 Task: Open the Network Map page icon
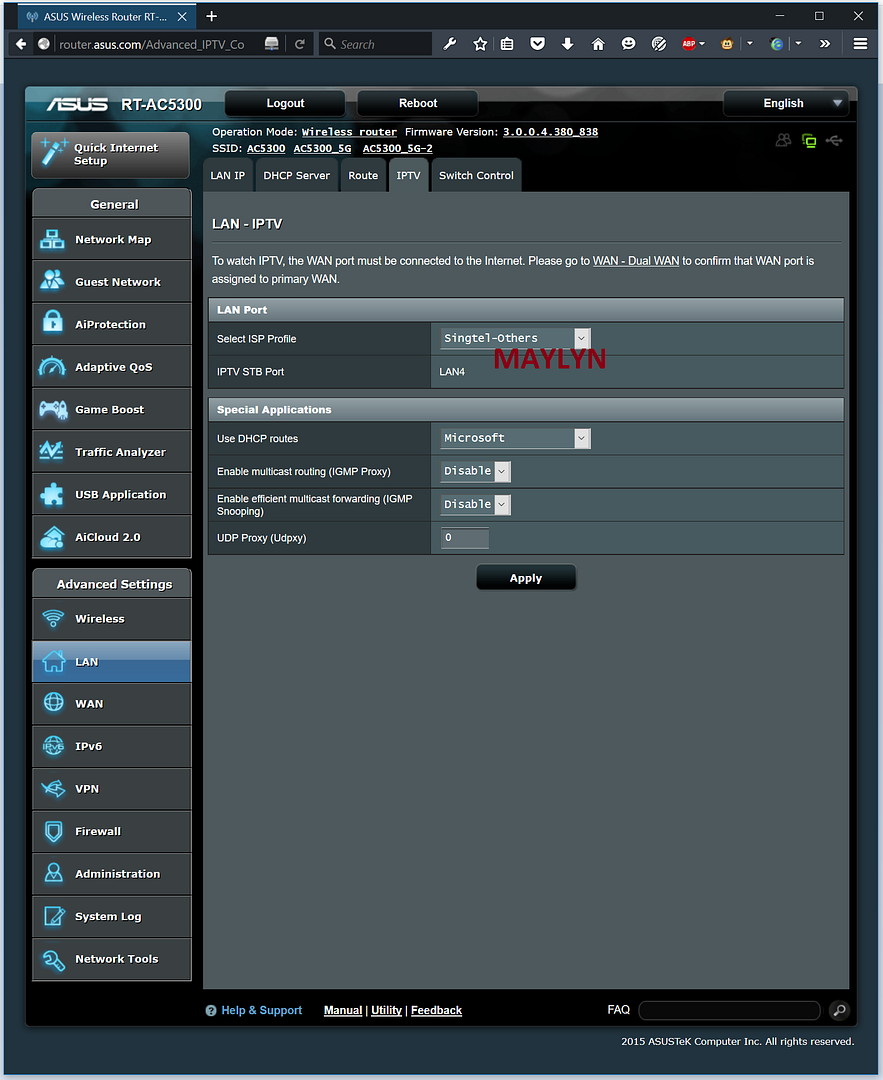(52, 240)
